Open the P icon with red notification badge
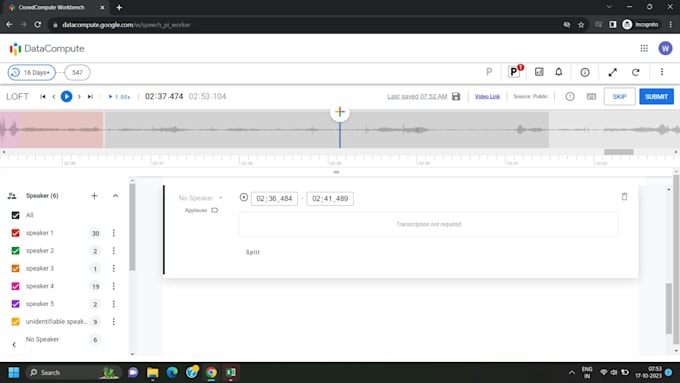 click(514, 72)
